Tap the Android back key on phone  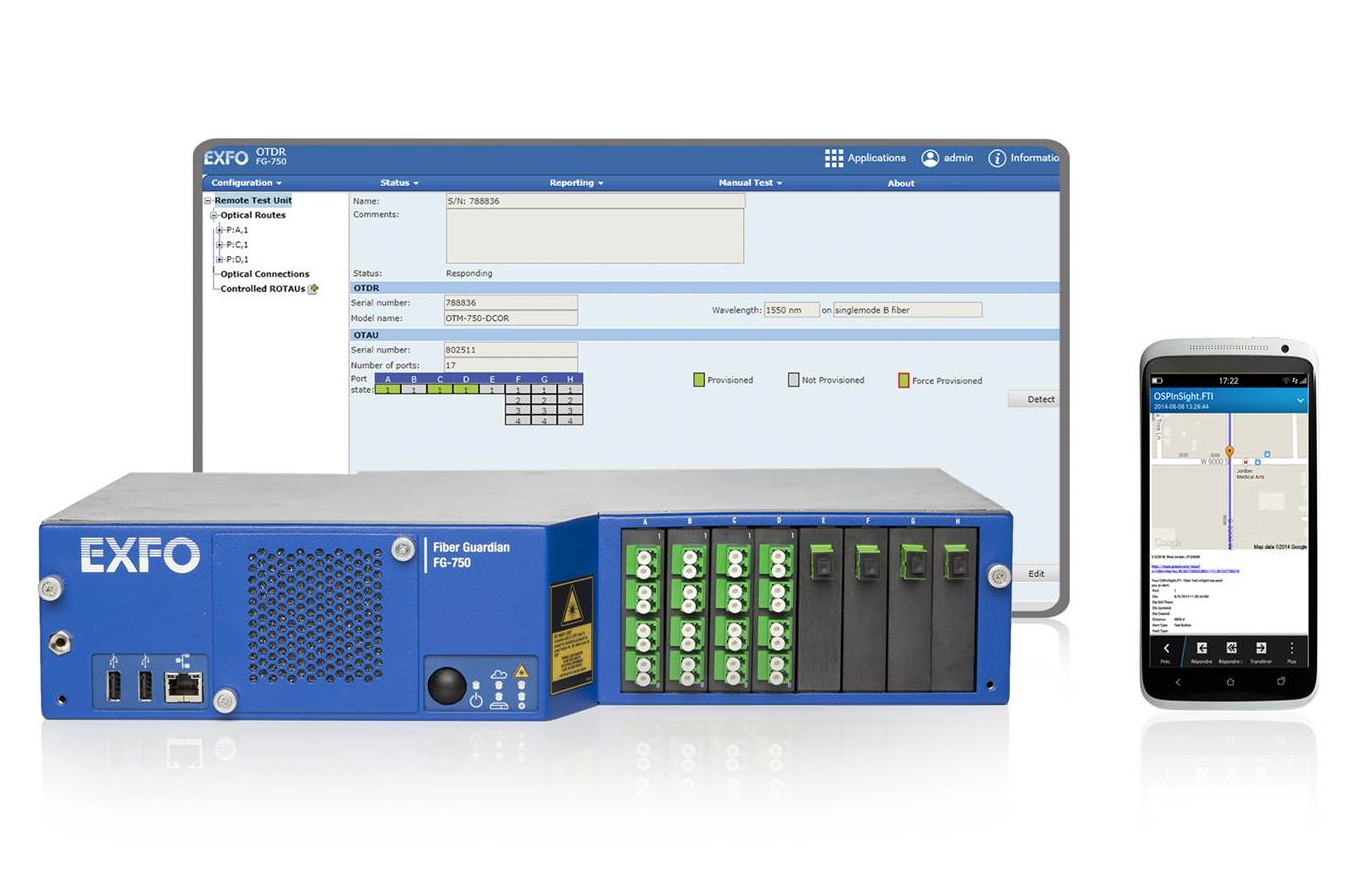pos(1178,682)
